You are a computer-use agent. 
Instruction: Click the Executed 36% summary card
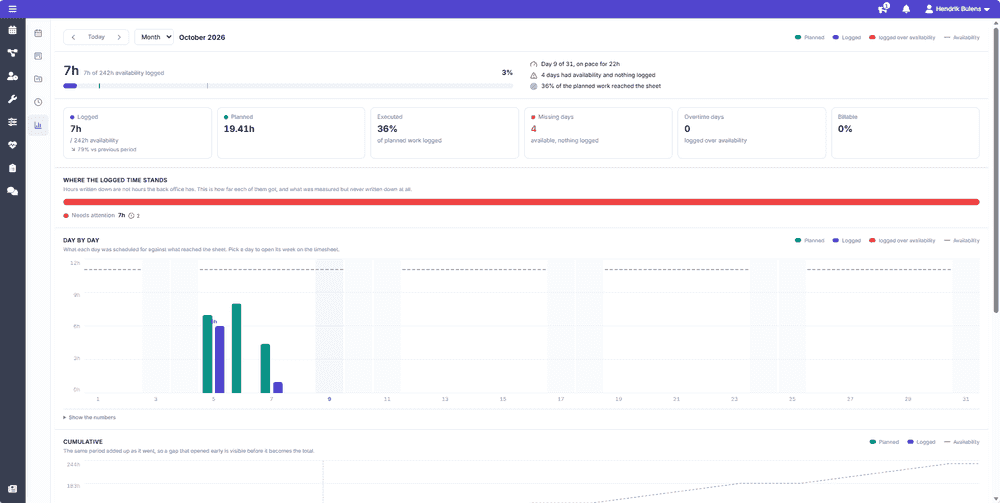point(445,133)
